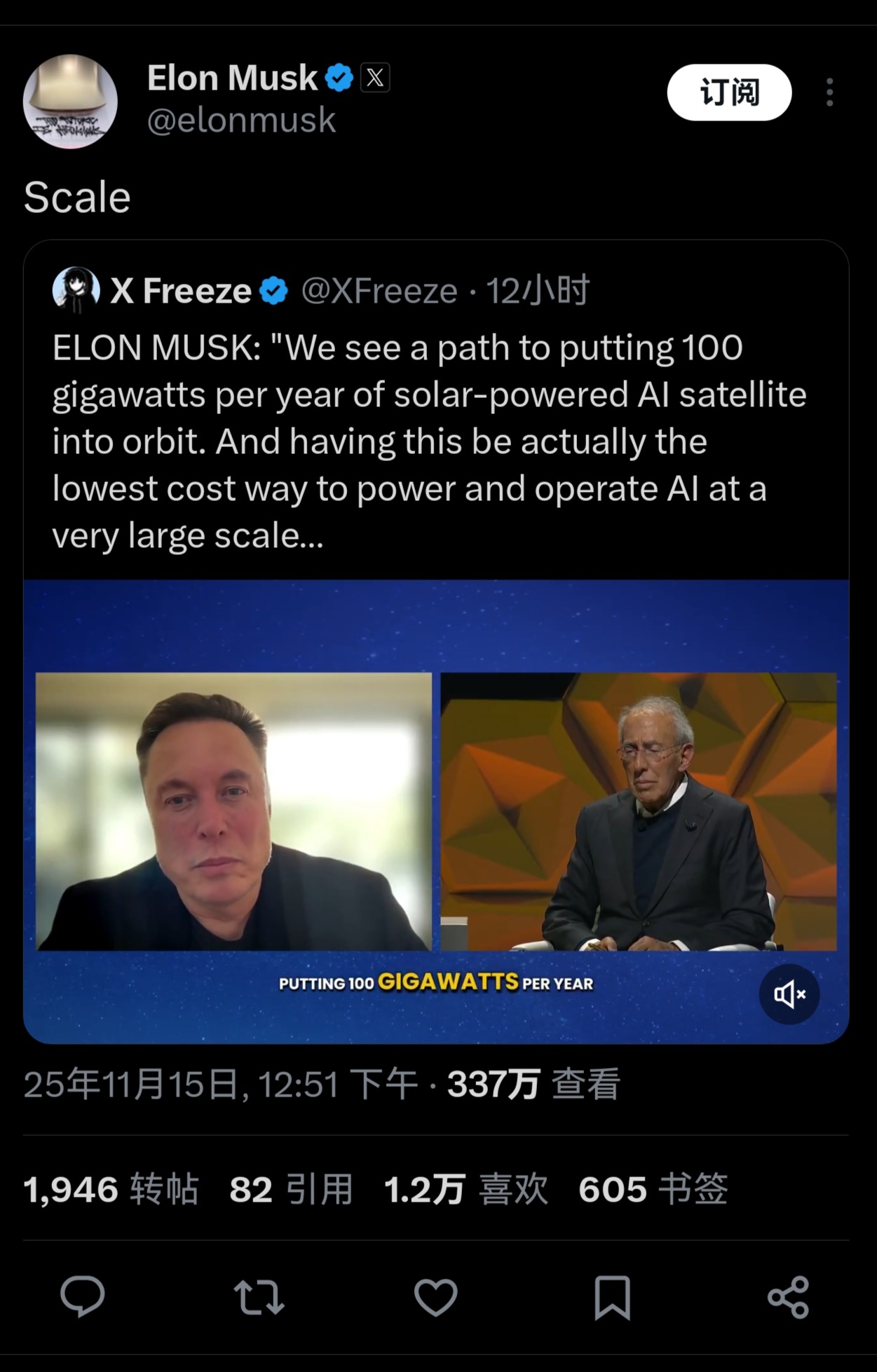Open the @elonmusk handle link
Image resolution: width=877 pixels, height=1372 pixels.
tap(241, 120)
